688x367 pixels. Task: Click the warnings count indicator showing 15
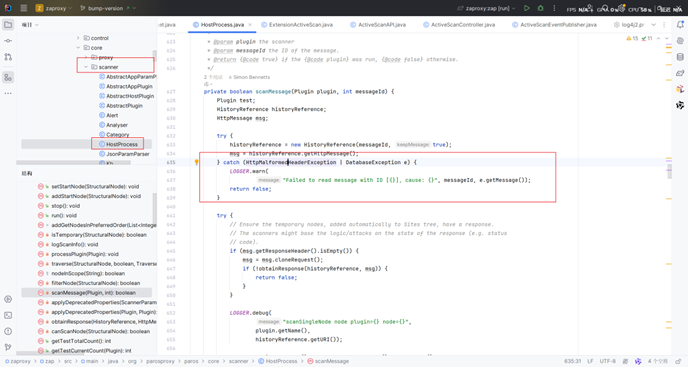coord(632,39)
